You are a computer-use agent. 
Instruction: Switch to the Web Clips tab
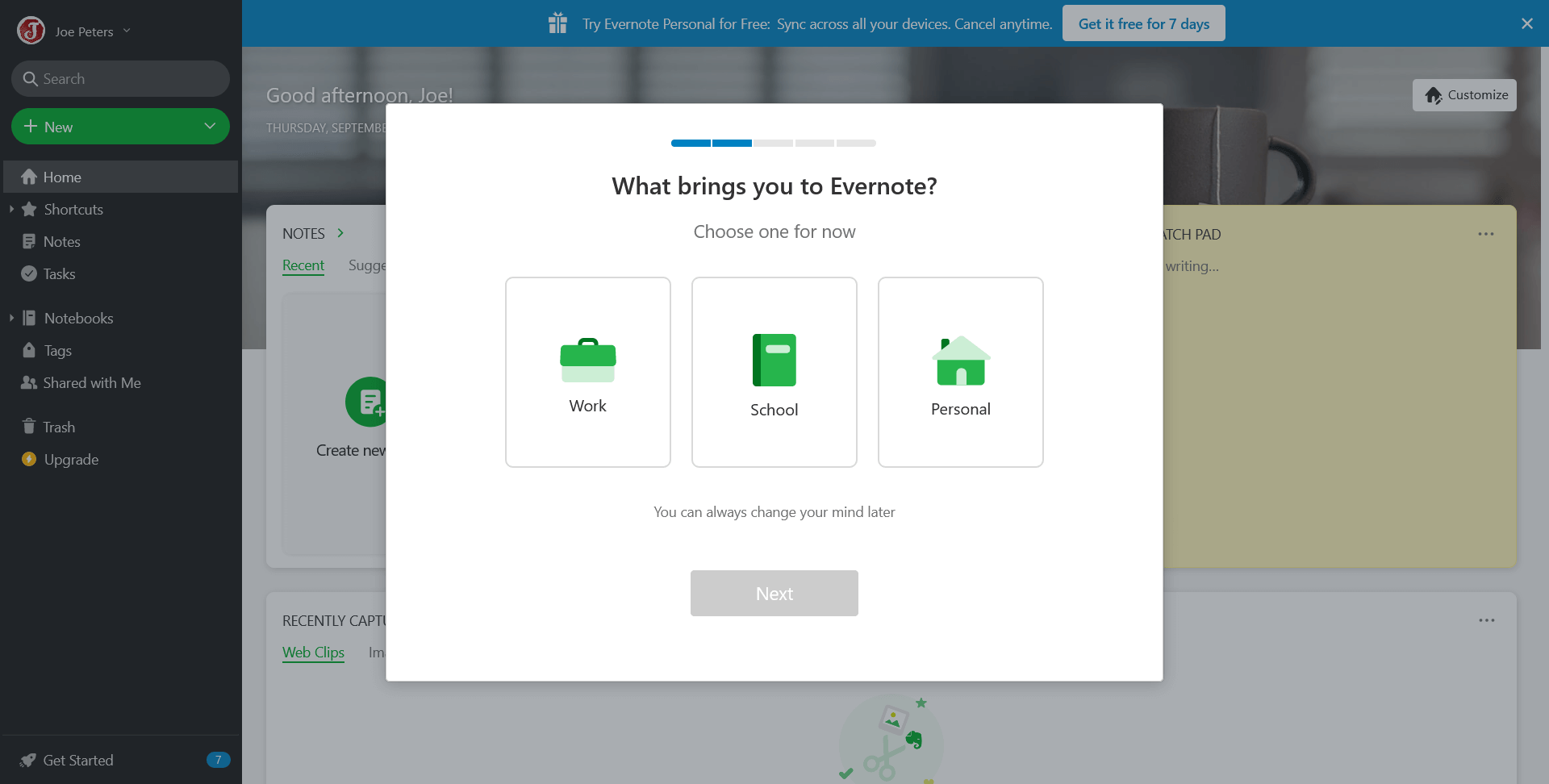(313, 653)
